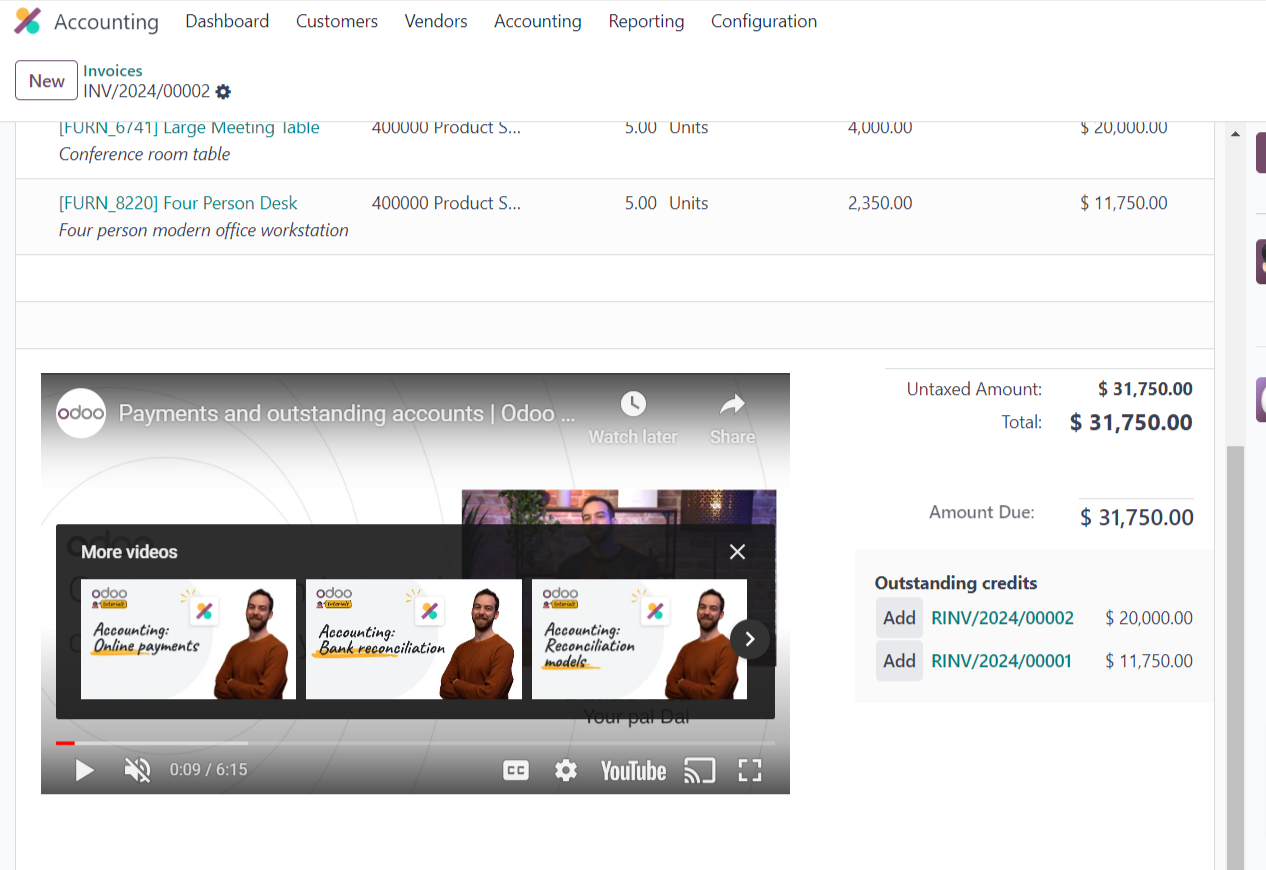The width and height of the screenshot is (1266, 870).
Task: Open Customers menu
Action: (x=337, y=21)
